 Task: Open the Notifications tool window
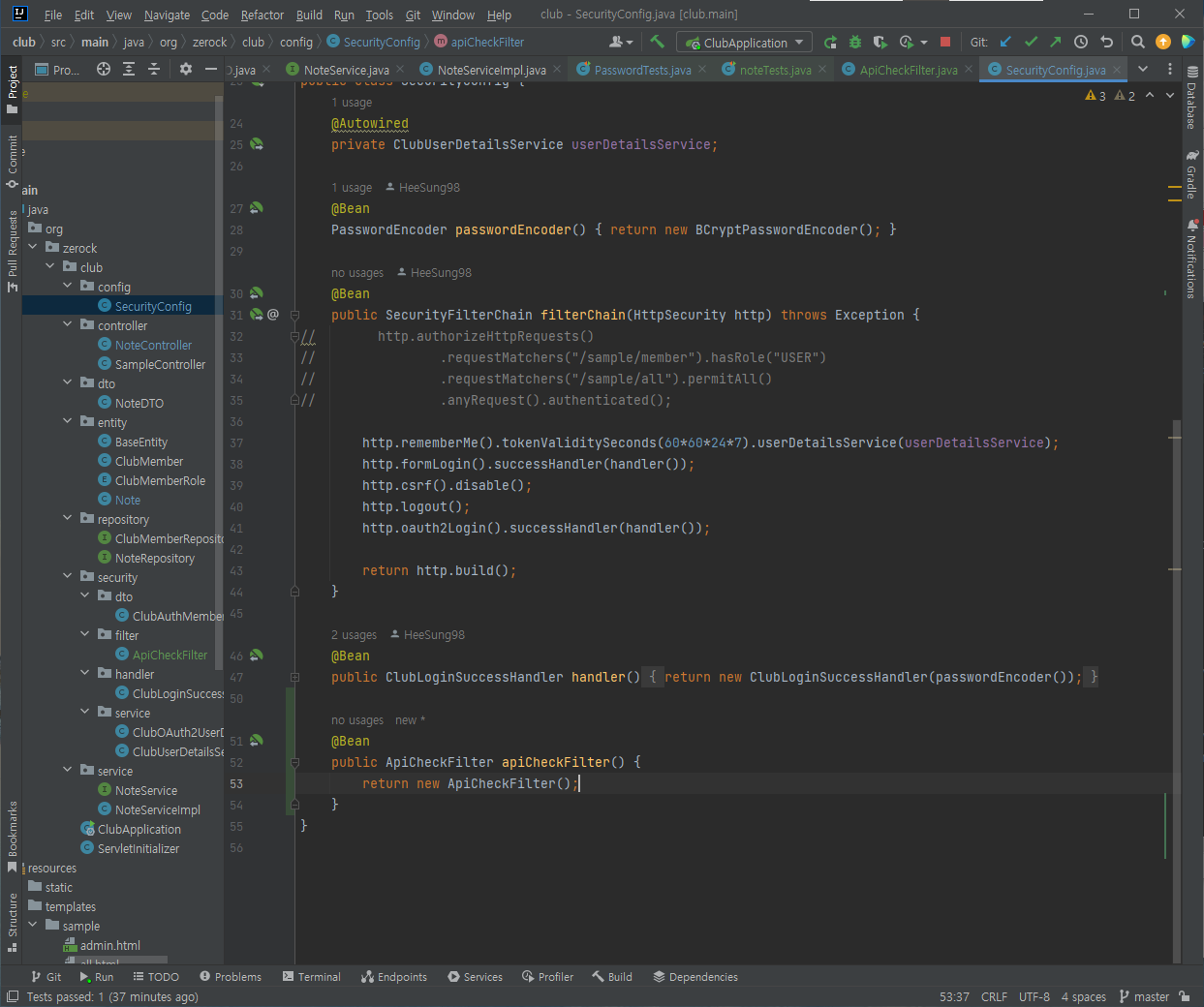tap(1192, 259)
